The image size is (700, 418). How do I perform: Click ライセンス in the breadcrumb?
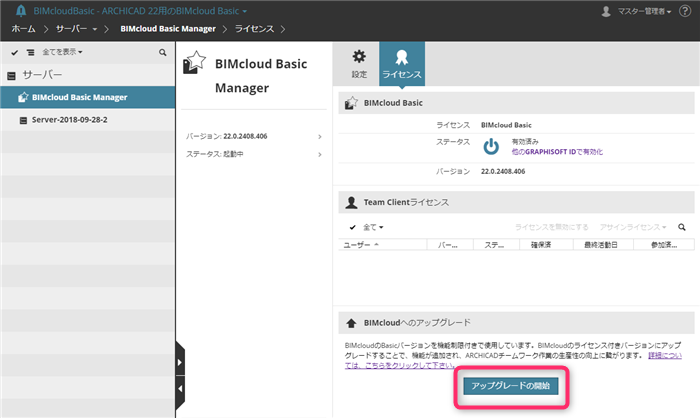(254, 29)
